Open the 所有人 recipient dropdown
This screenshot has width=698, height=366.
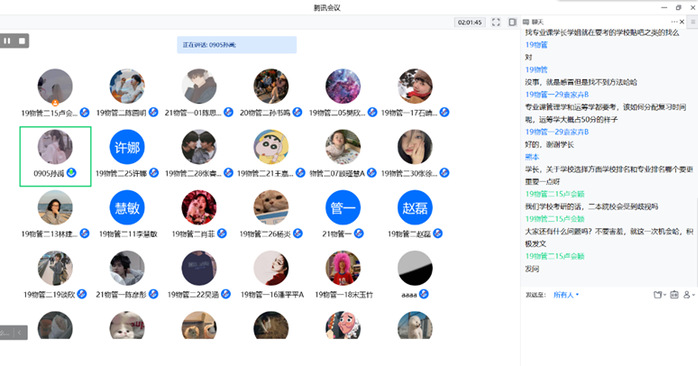(x=566, y=295)
